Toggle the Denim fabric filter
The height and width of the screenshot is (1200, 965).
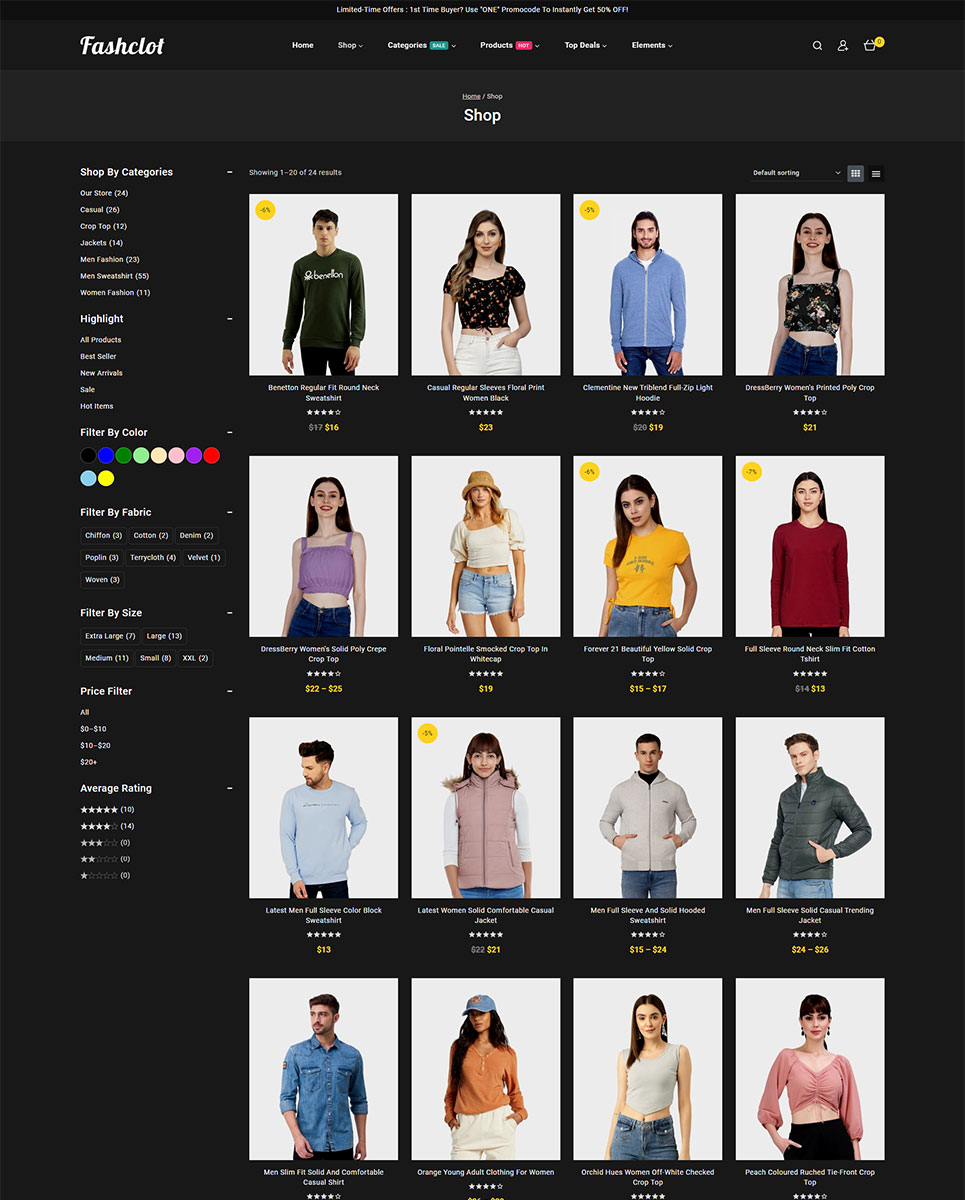(x=196, y=536)
